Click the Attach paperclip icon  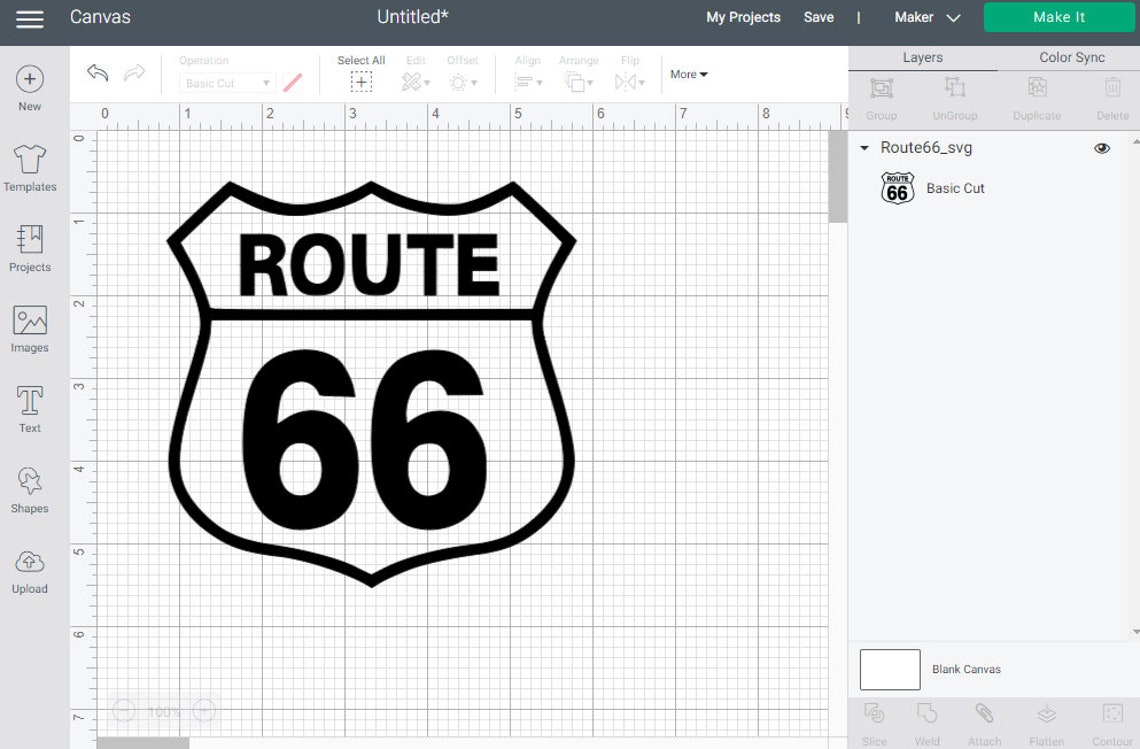point(984,714)
